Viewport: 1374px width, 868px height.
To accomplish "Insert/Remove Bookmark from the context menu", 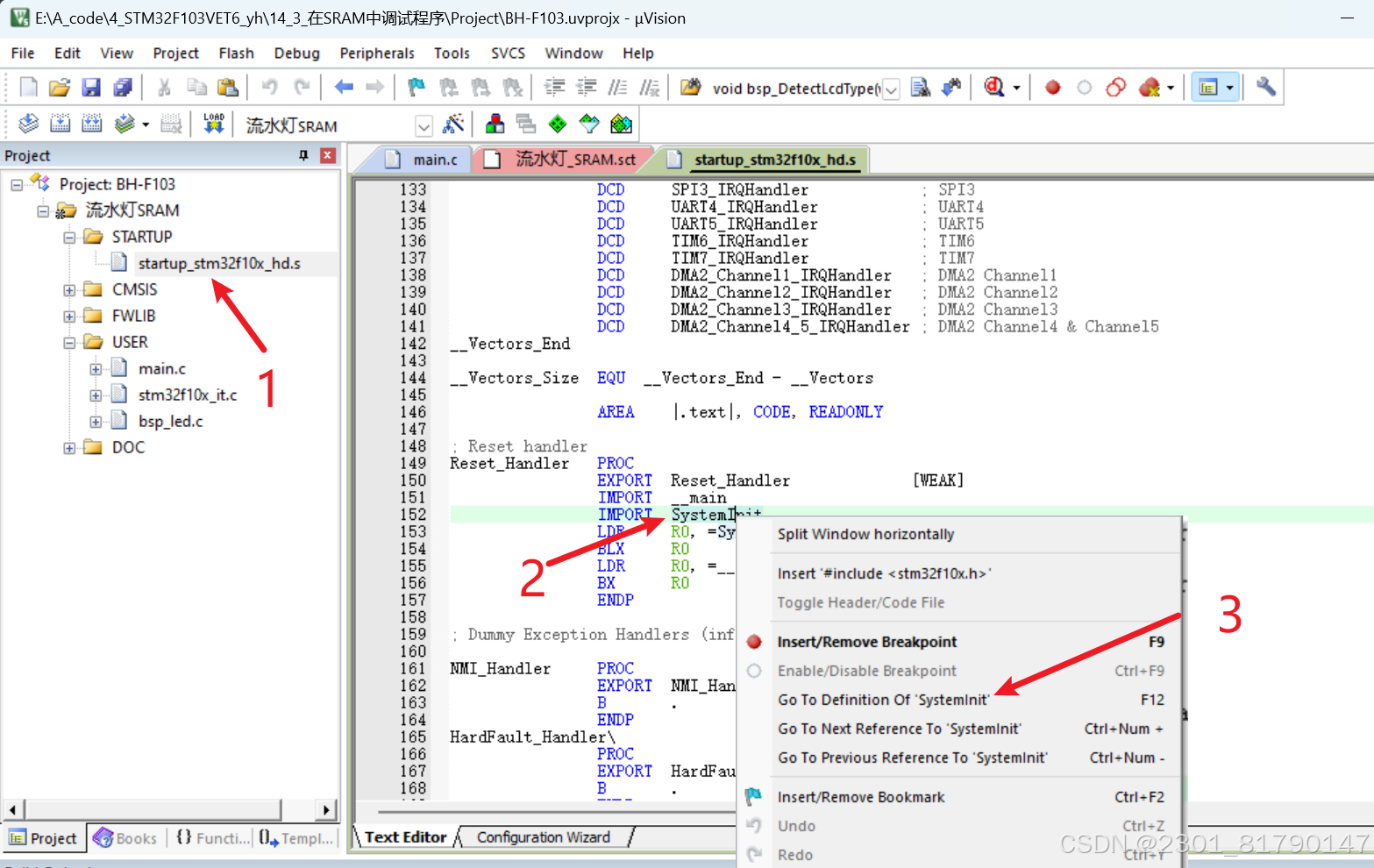I will pos(860,797).
